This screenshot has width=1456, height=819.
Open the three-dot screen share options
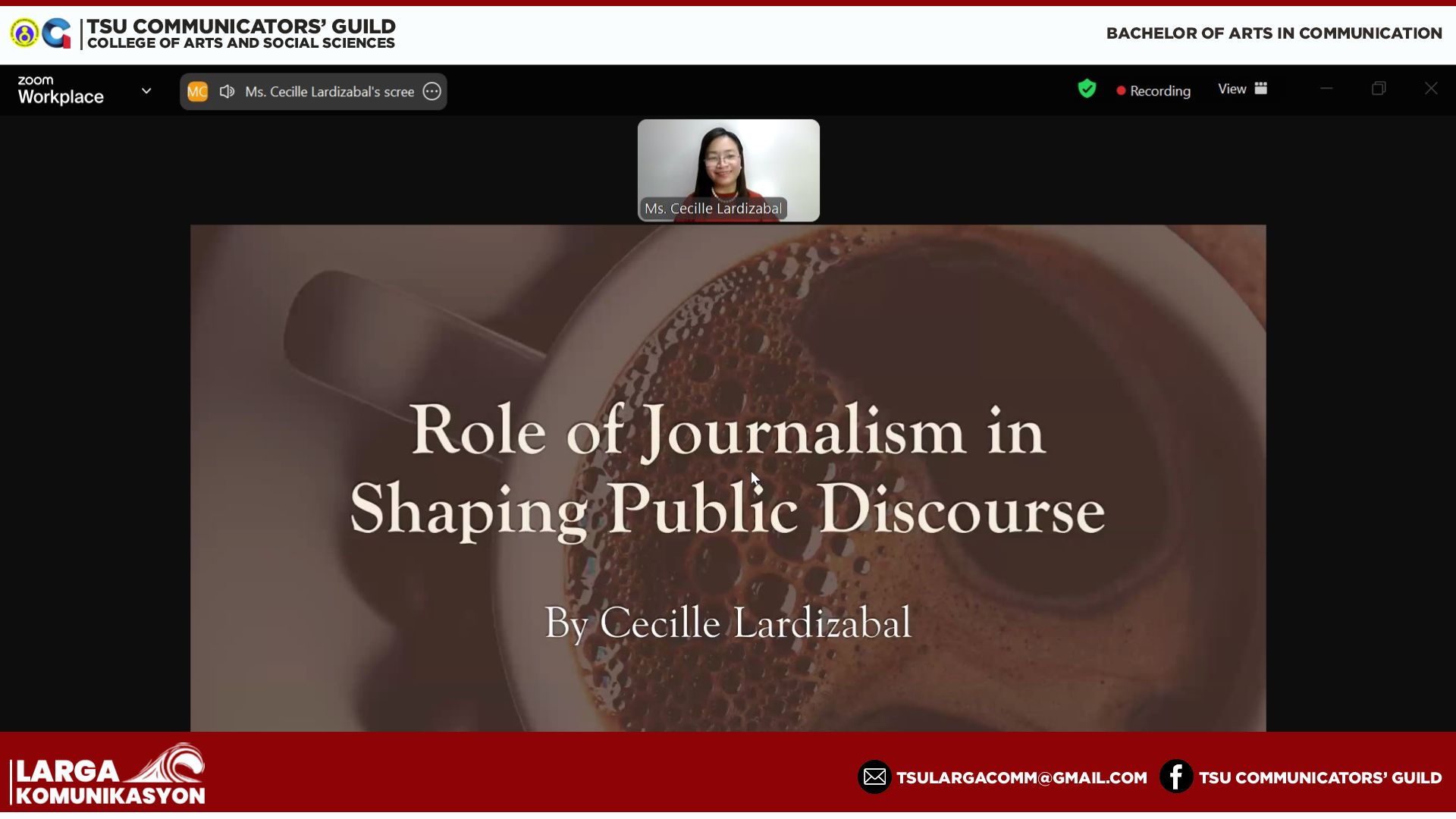click(x=431, y=92)
